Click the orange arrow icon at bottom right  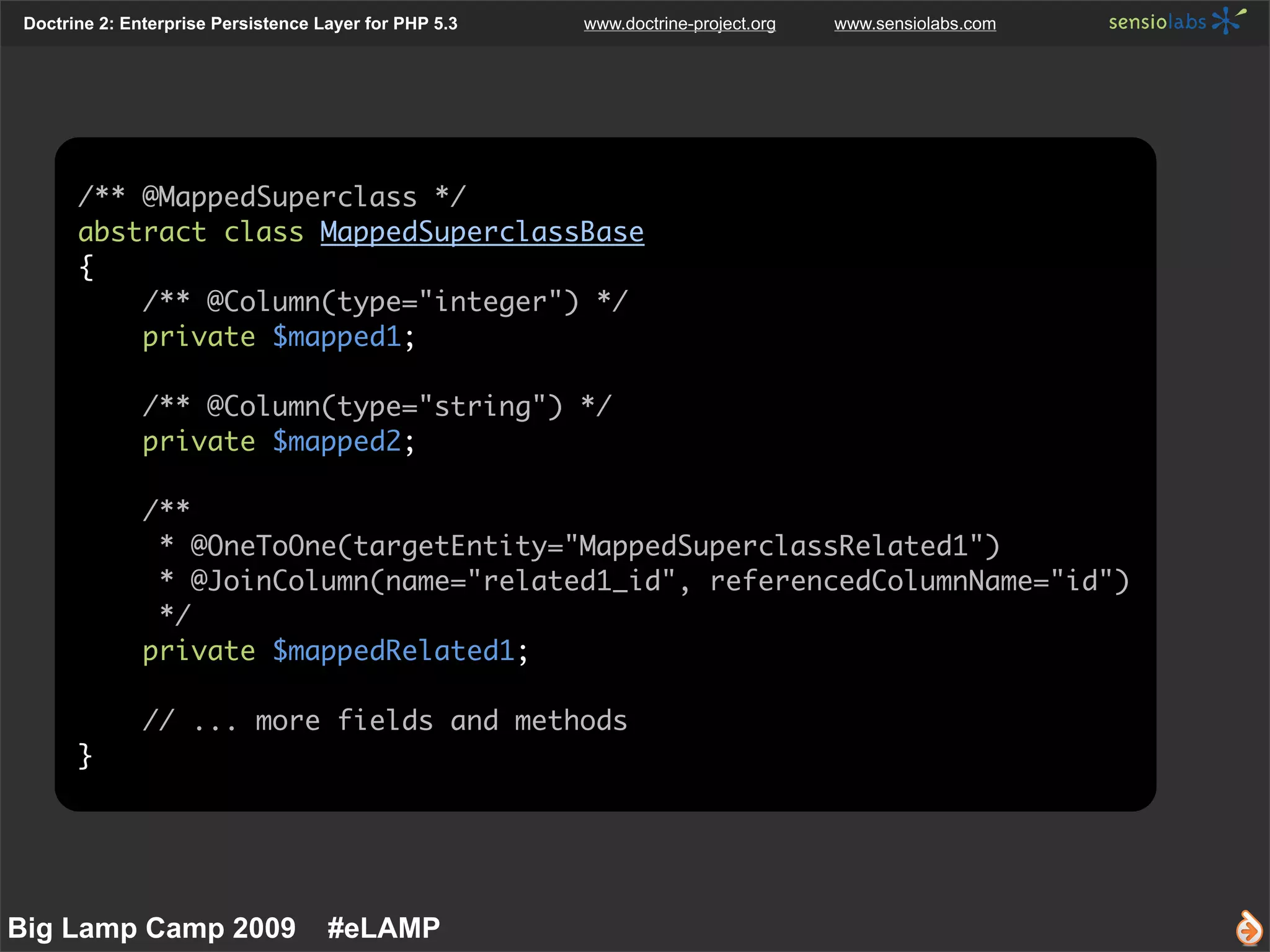coord(1248,928)
